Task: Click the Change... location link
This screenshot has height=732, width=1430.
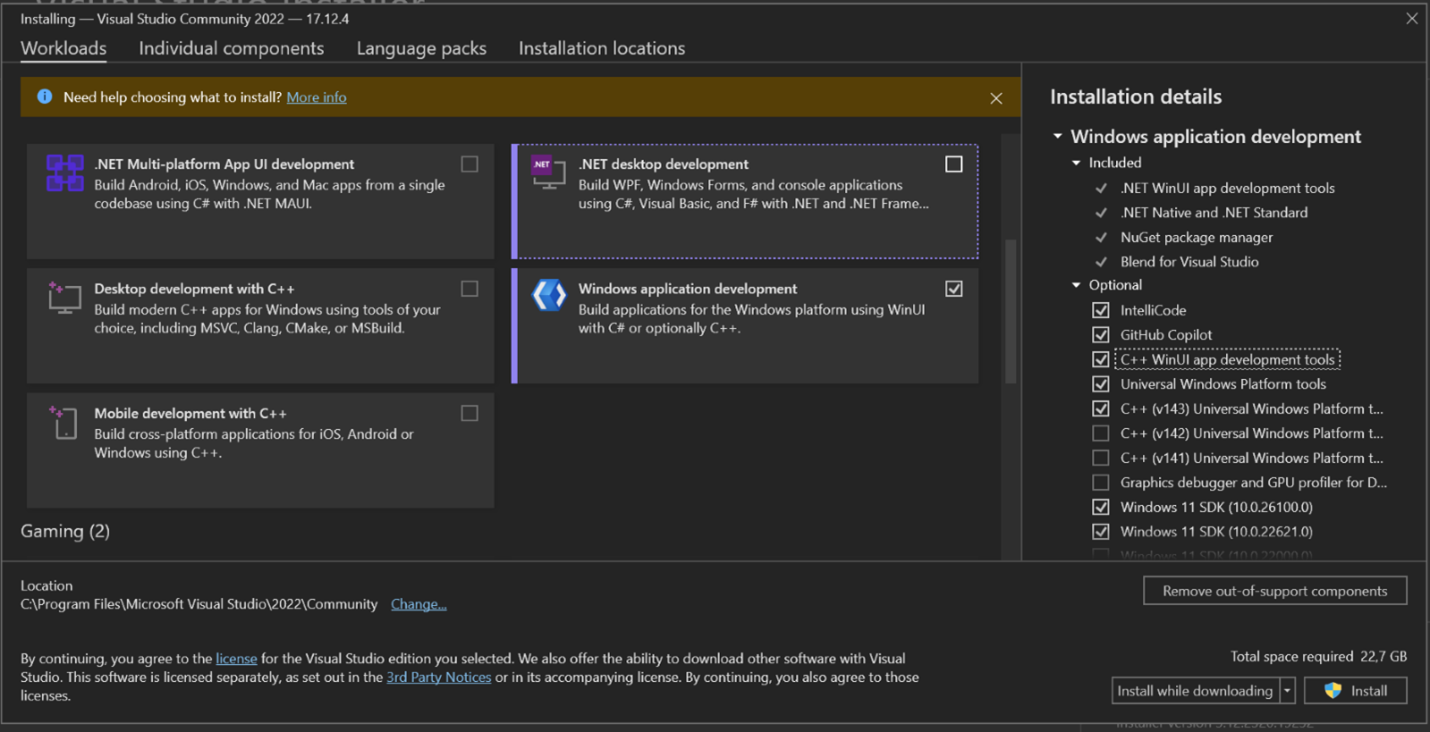Action: click(x=418, y=604)
